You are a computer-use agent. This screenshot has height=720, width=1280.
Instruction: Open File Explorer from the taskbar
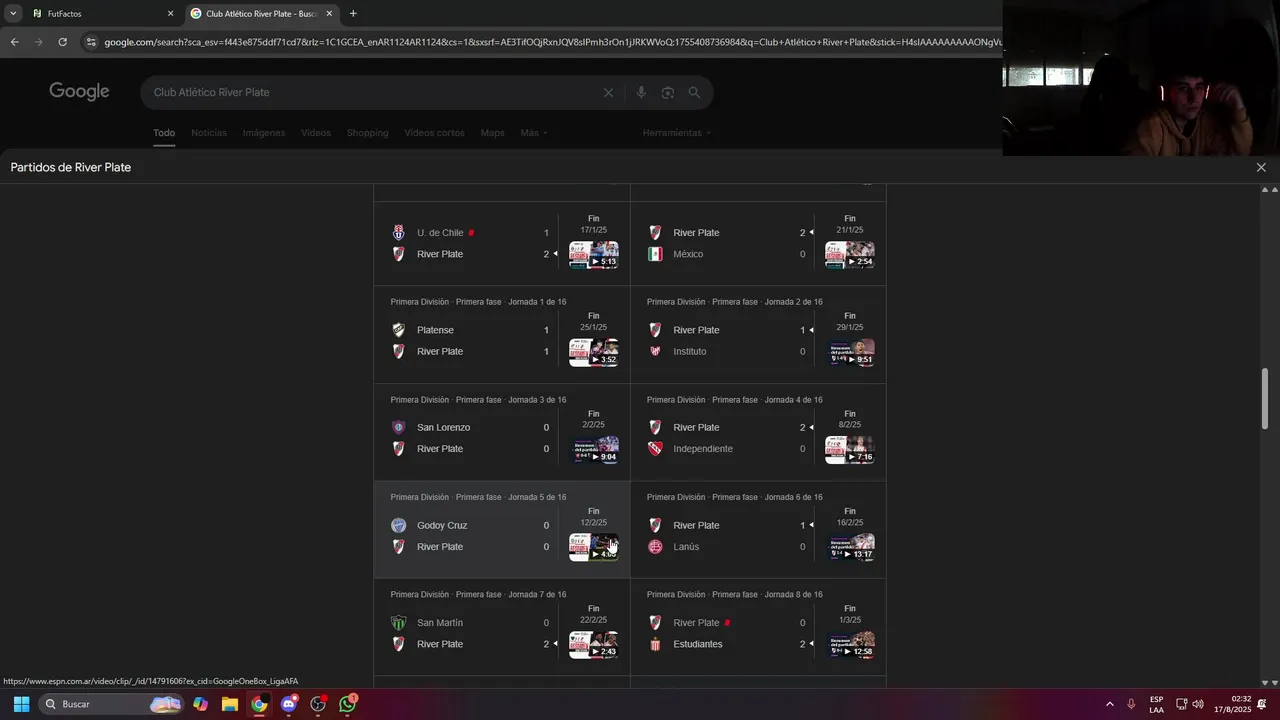[230, 704]
